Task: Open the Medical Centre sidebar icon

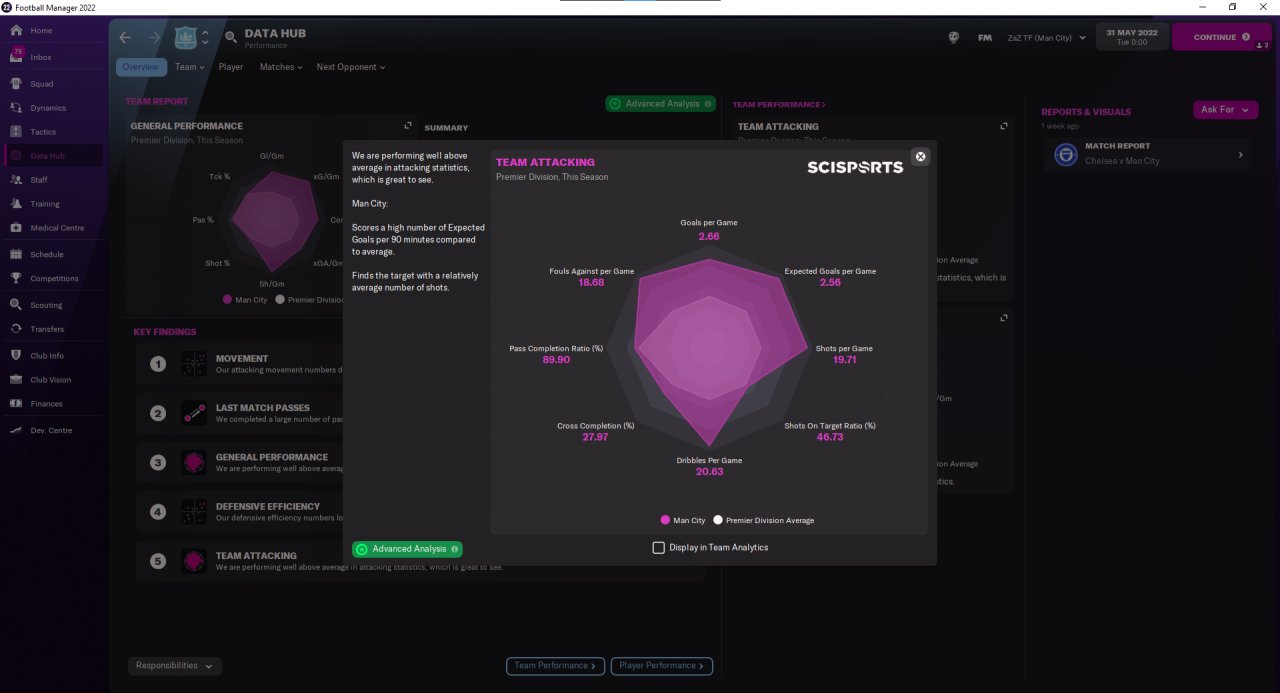Action: point(16,228)
